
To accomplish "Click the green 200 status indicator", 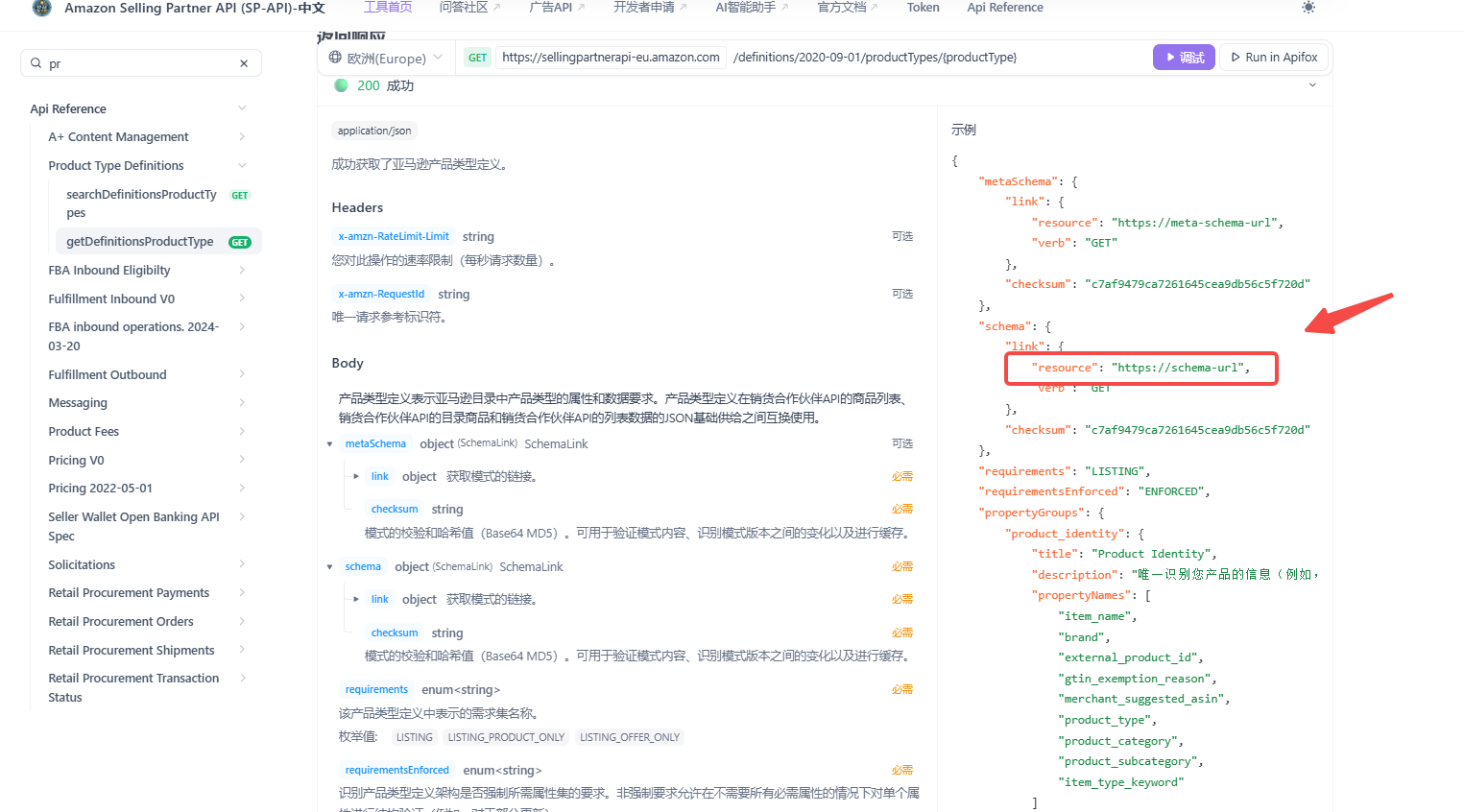I will coord(341,85).
